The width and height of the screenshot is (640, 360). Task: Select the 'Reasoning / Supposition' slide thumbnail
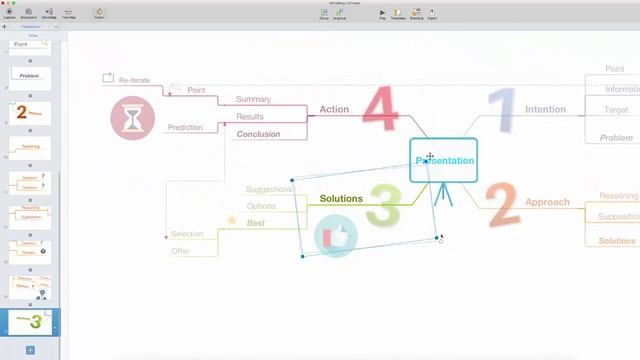pos(30,218)
